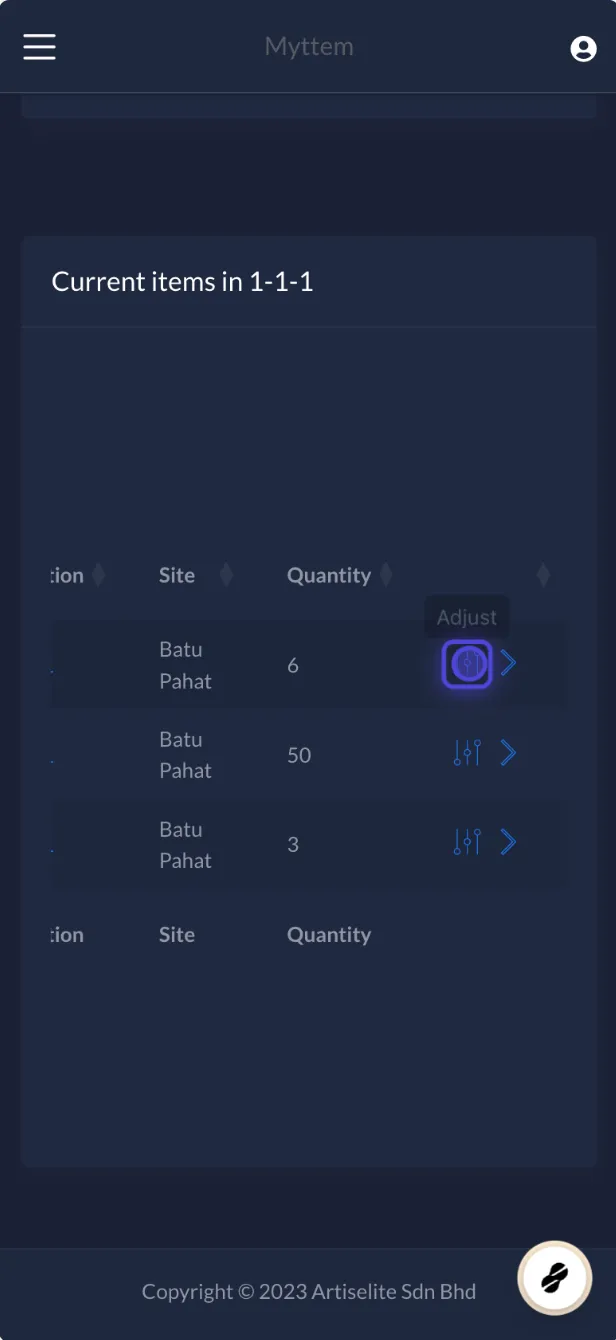Expand the chevron on the quantity 50 row
The image size is (616, 1340).
(x=508, y=753)
